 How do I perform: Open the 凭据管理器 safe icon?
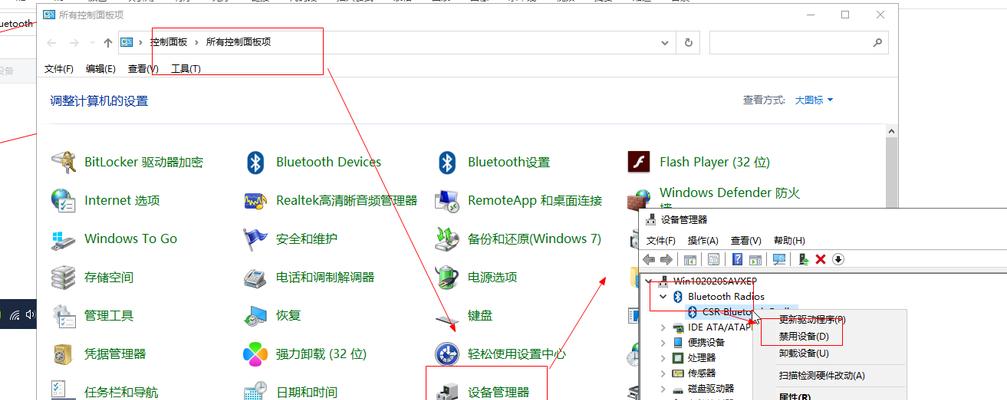tap(63, 354)
